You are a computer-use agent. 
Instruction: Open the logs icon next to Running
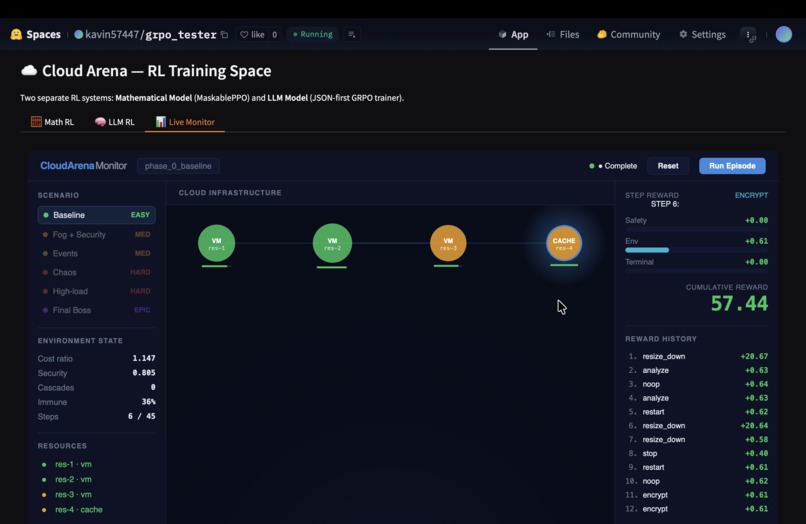(x=352, y=34)
